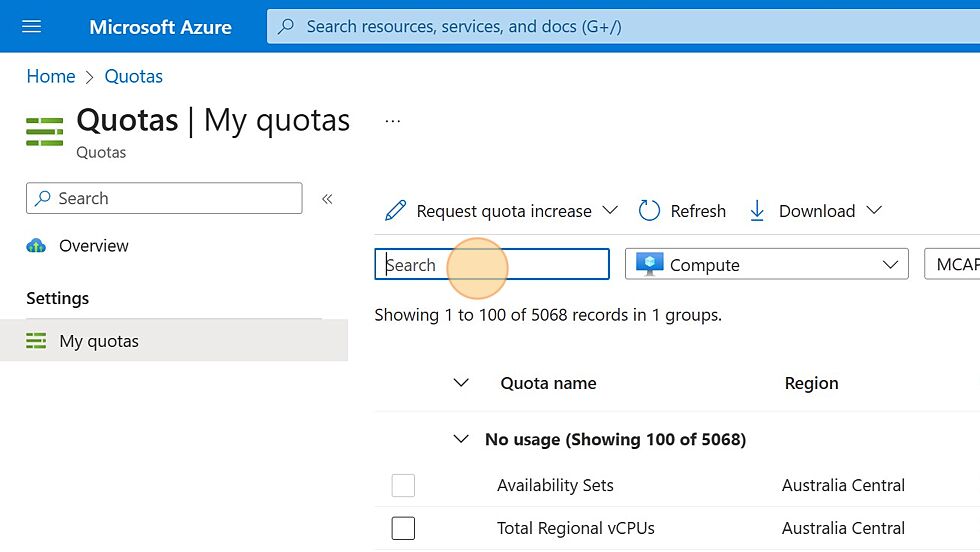The width and height of the screenshot is (980, 552).
Task: Click the records count text
Action: (548, 315)
